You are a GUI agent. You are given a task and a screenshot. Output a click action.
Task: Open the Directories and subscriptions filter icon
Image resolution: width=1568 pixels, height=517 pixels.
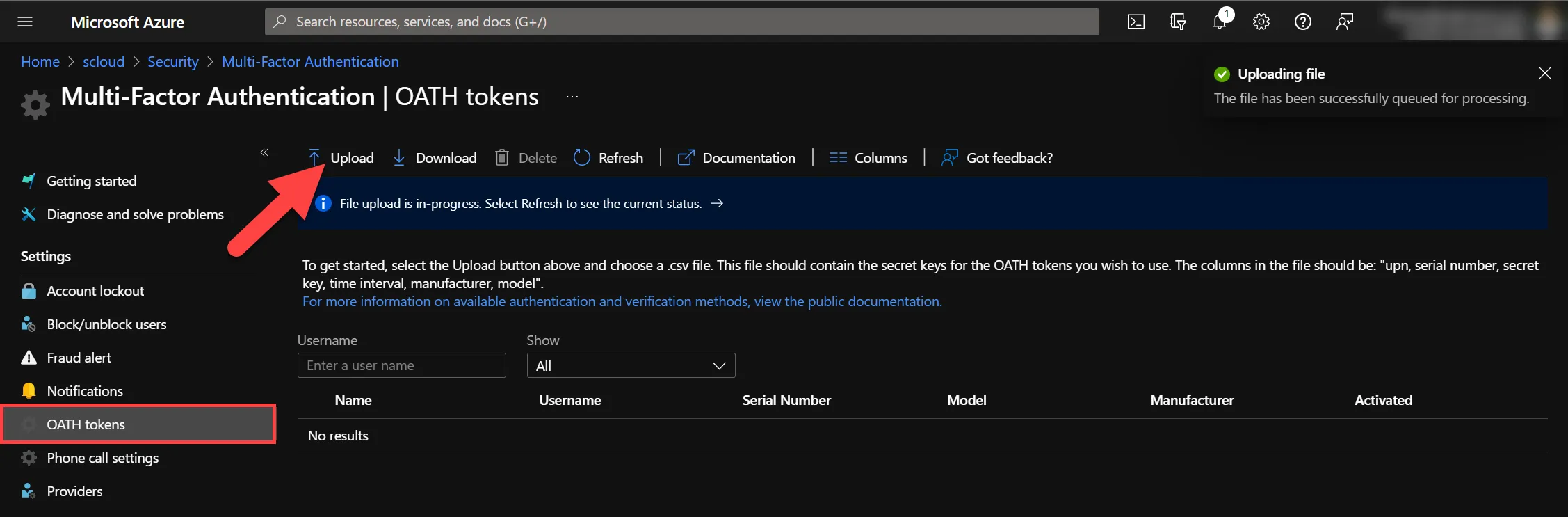pos(1178,22)
